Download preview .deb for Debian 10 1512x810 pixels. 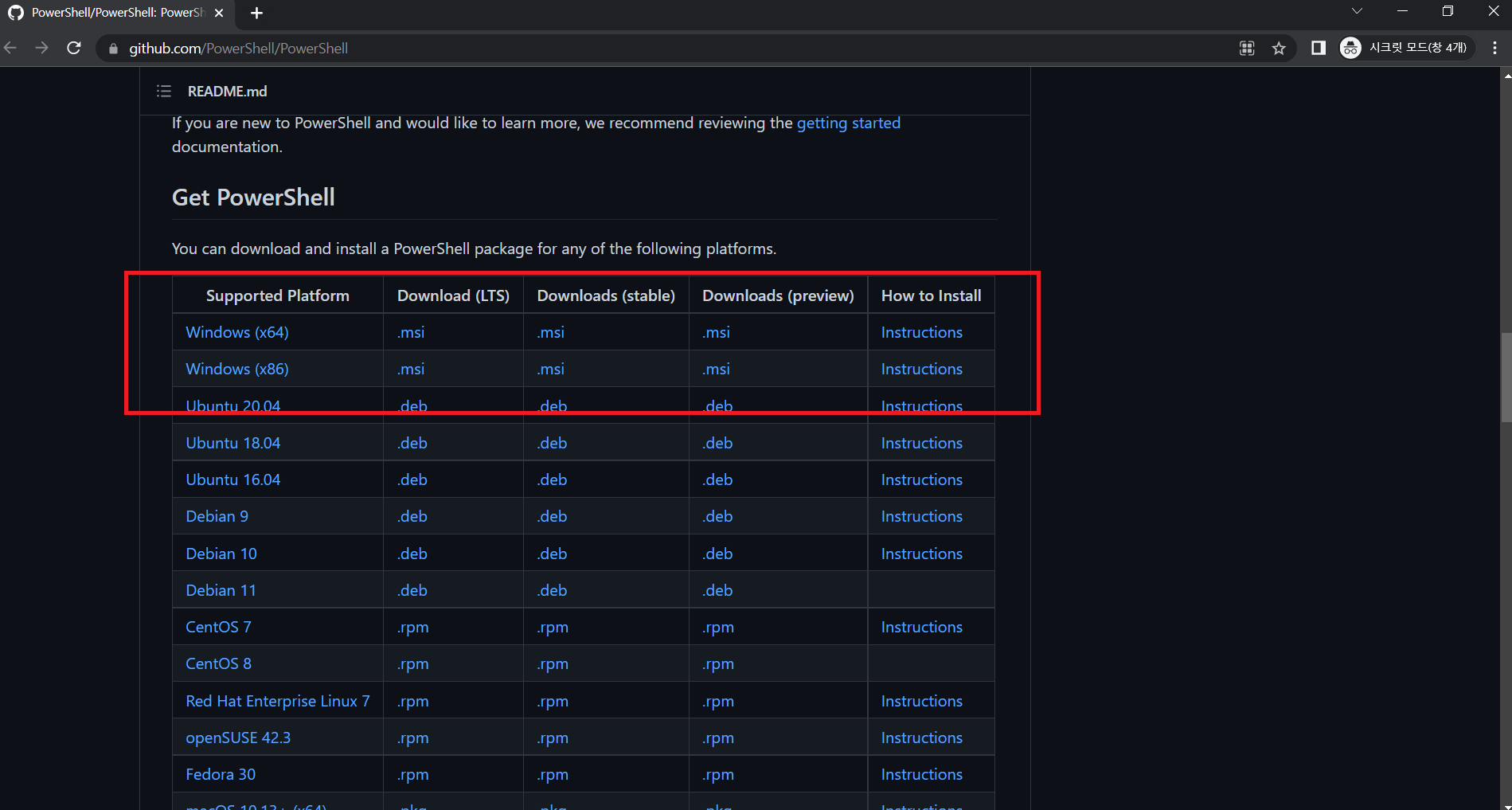pyautogui.click(x=717, y=554)
